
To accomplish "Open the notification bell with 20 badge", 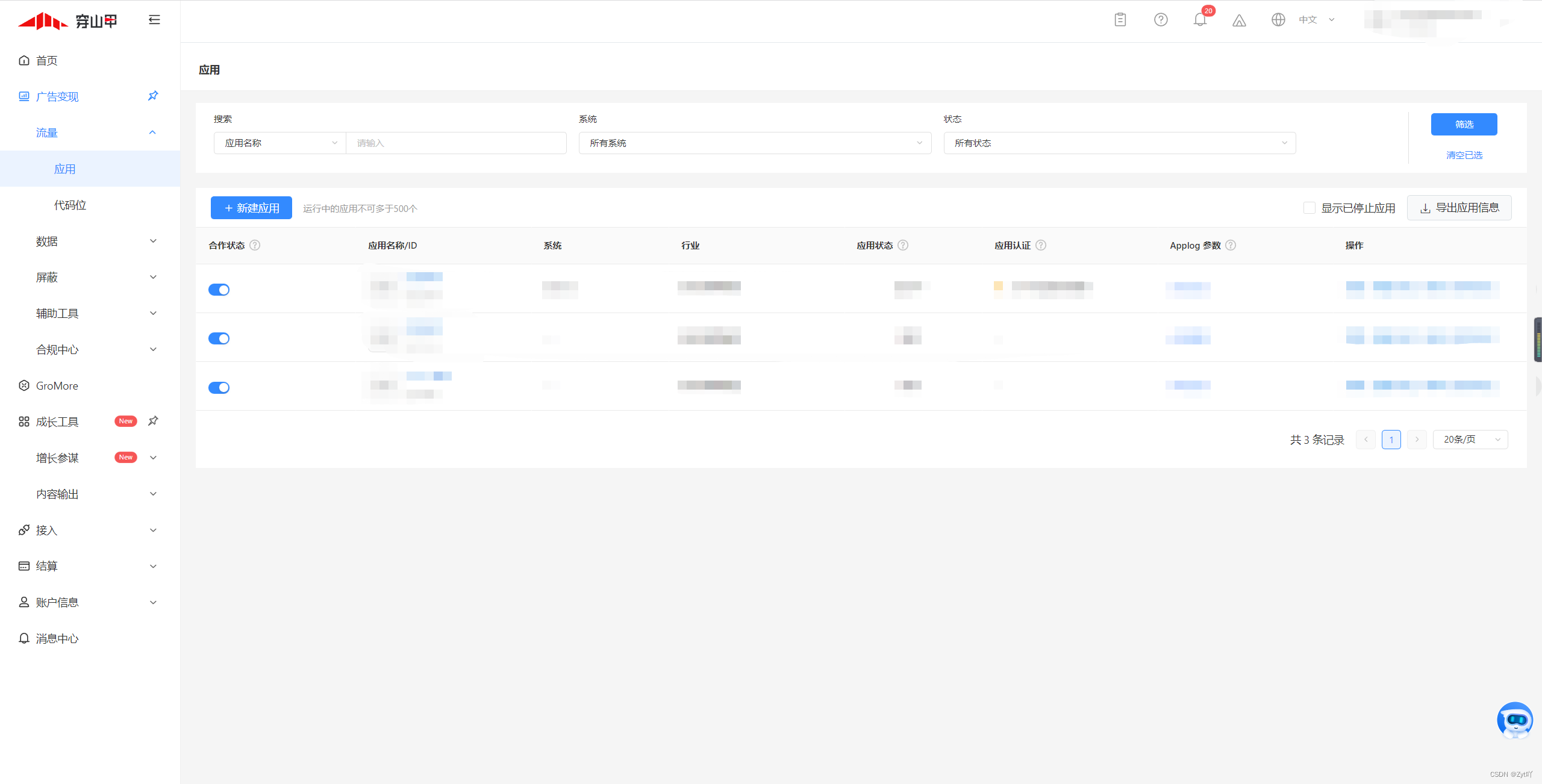I will point(1200,20).
